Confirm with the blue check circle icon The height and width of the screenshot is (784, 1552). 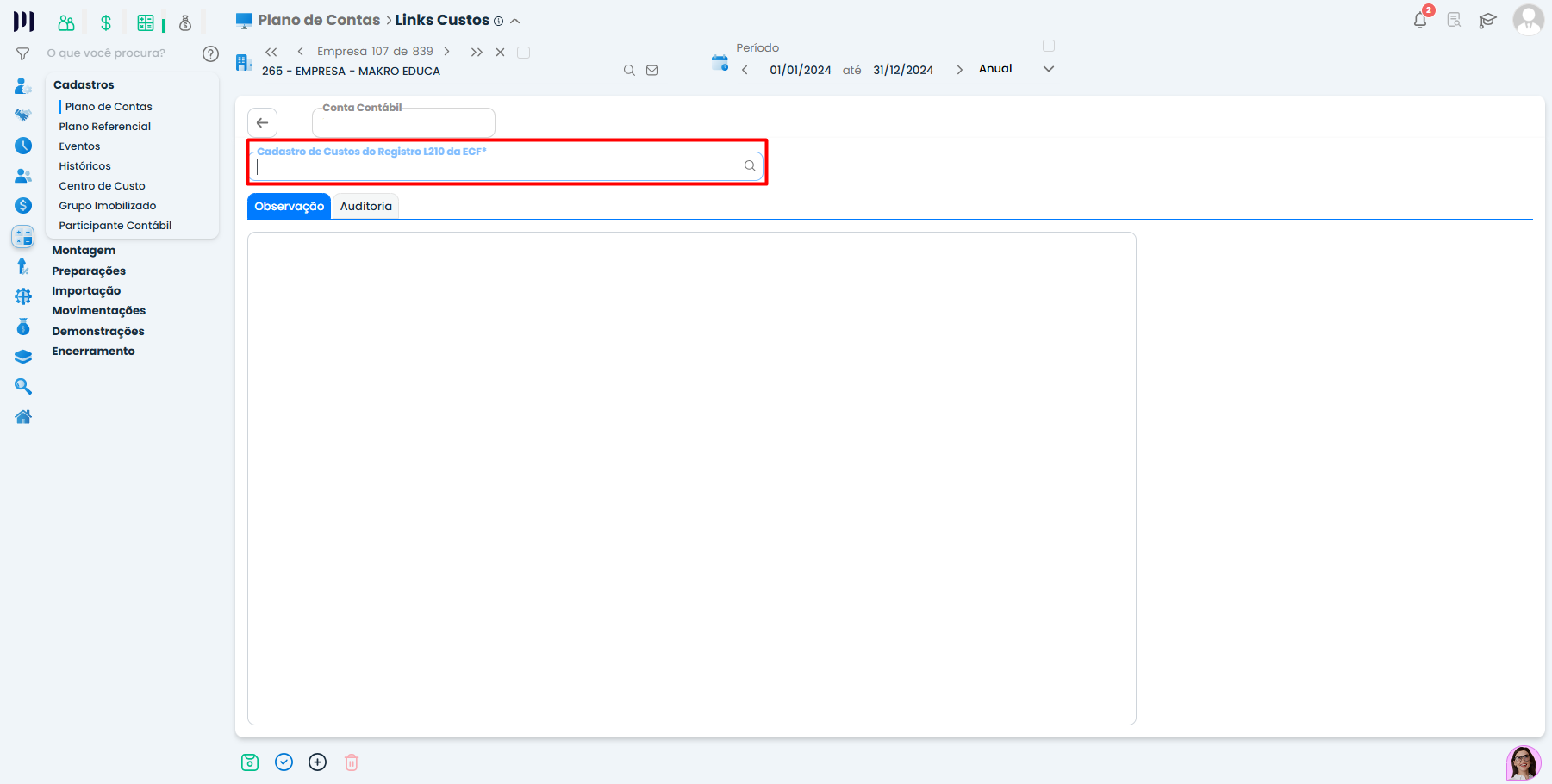(x=284, y=762)
